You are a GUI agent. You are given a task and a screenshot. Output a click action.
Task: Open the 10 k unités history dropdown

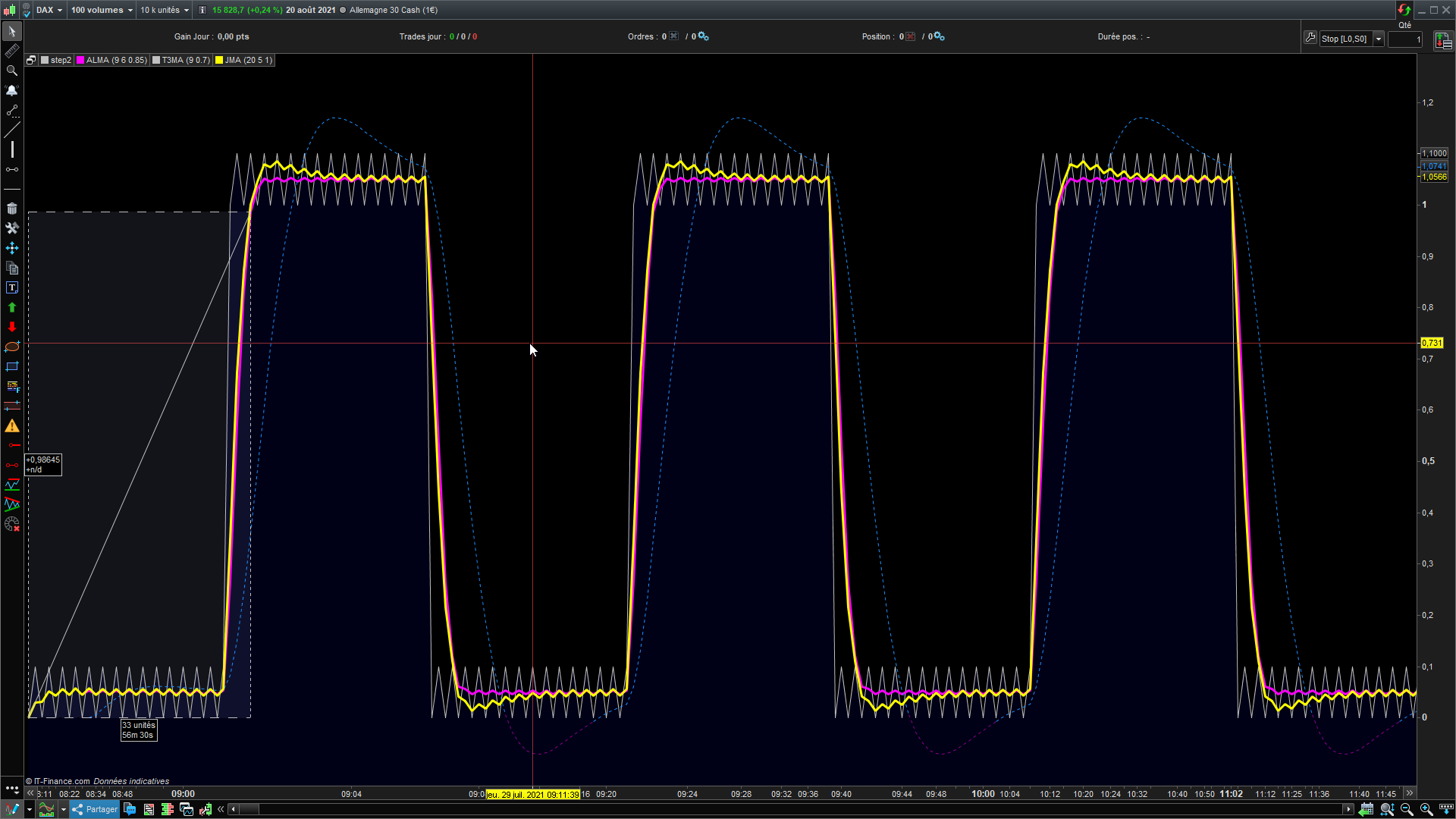click(165, 10)
